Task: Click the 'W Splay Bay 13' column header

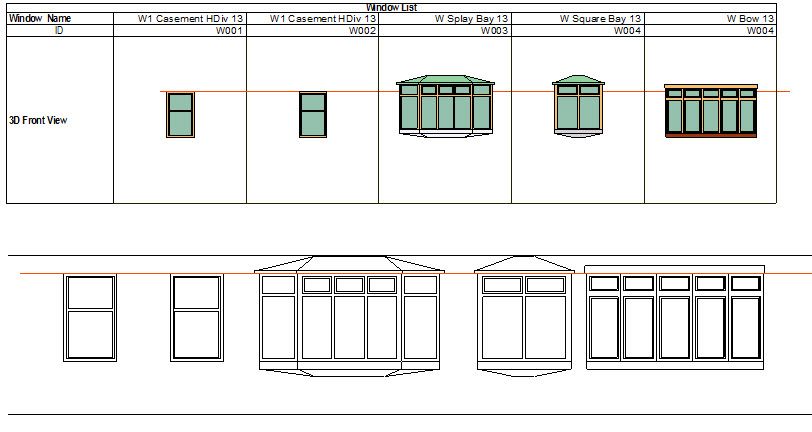Action: point(445,19)
